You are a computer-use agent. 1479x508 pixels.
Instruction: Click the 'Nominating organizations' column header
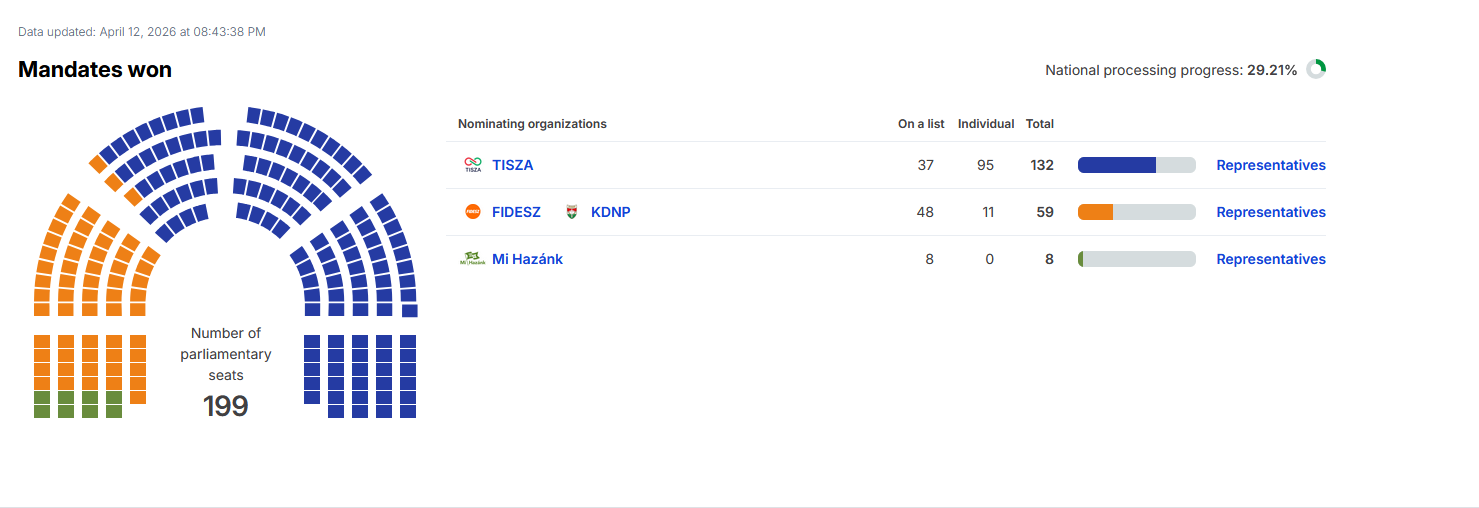pos(532,124)
